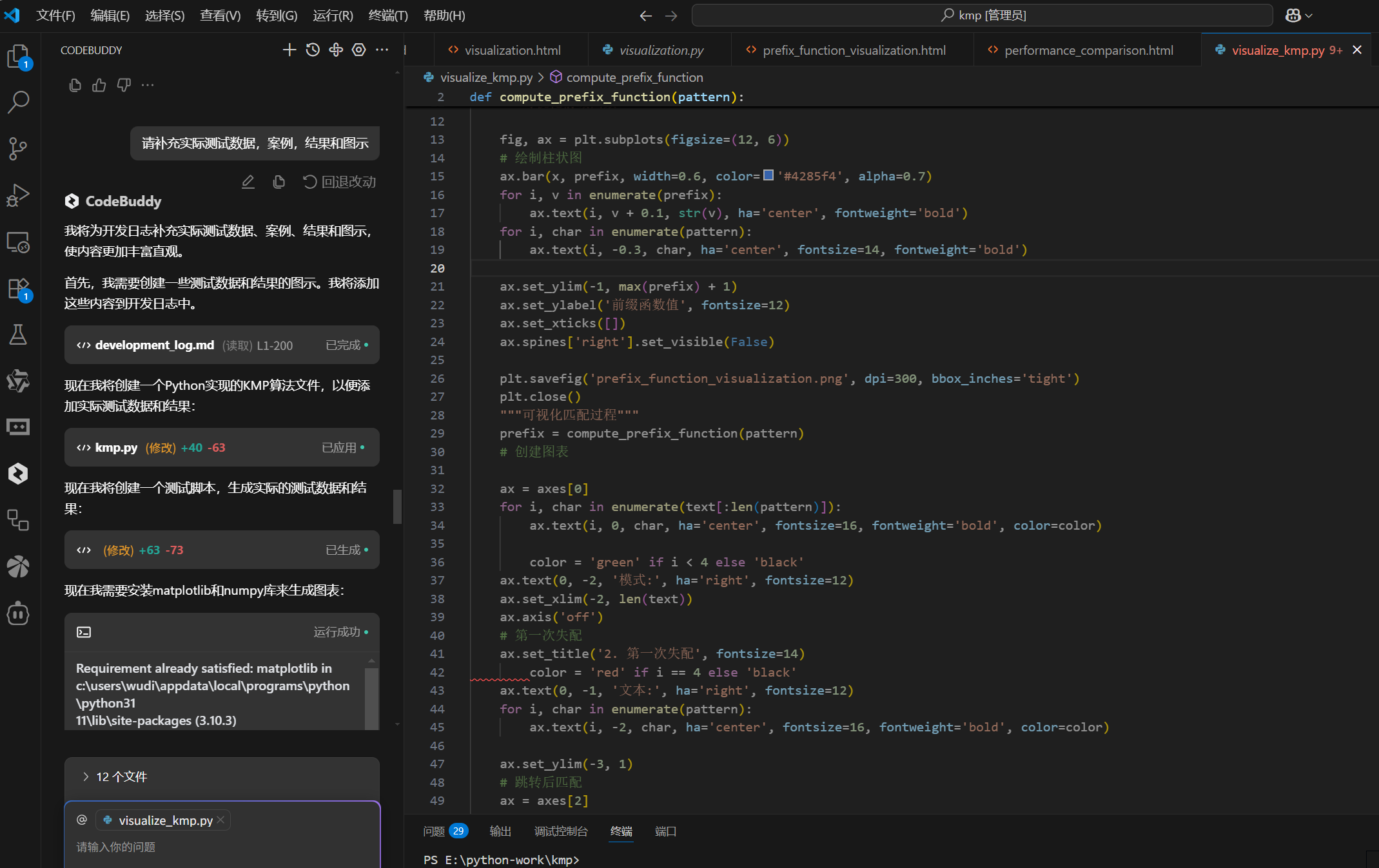This screenshot has width=1379, height=868.
Task: Open the robot icon at activity bar bottom
Action: point(19,613)
